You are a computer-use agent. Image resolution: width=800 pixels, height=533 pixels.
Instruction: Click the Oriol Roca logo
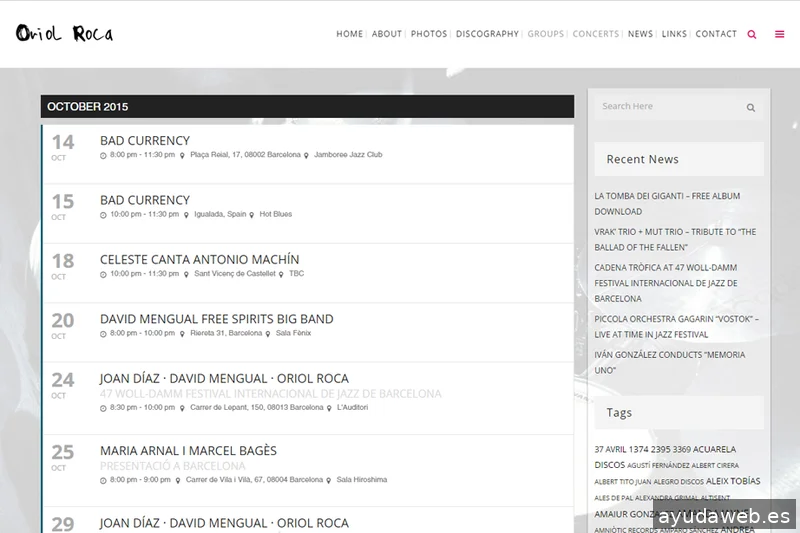(65, 34)
